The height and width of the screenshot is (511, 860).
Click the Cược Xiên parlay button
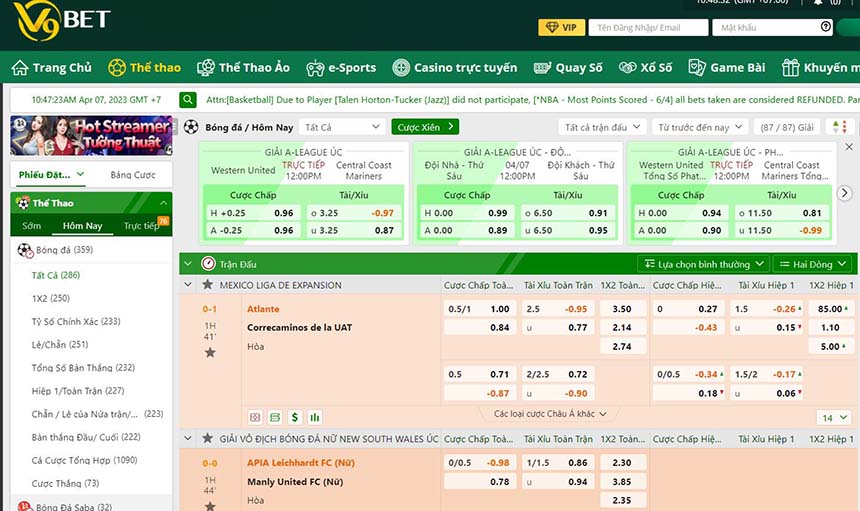(425, 127)
